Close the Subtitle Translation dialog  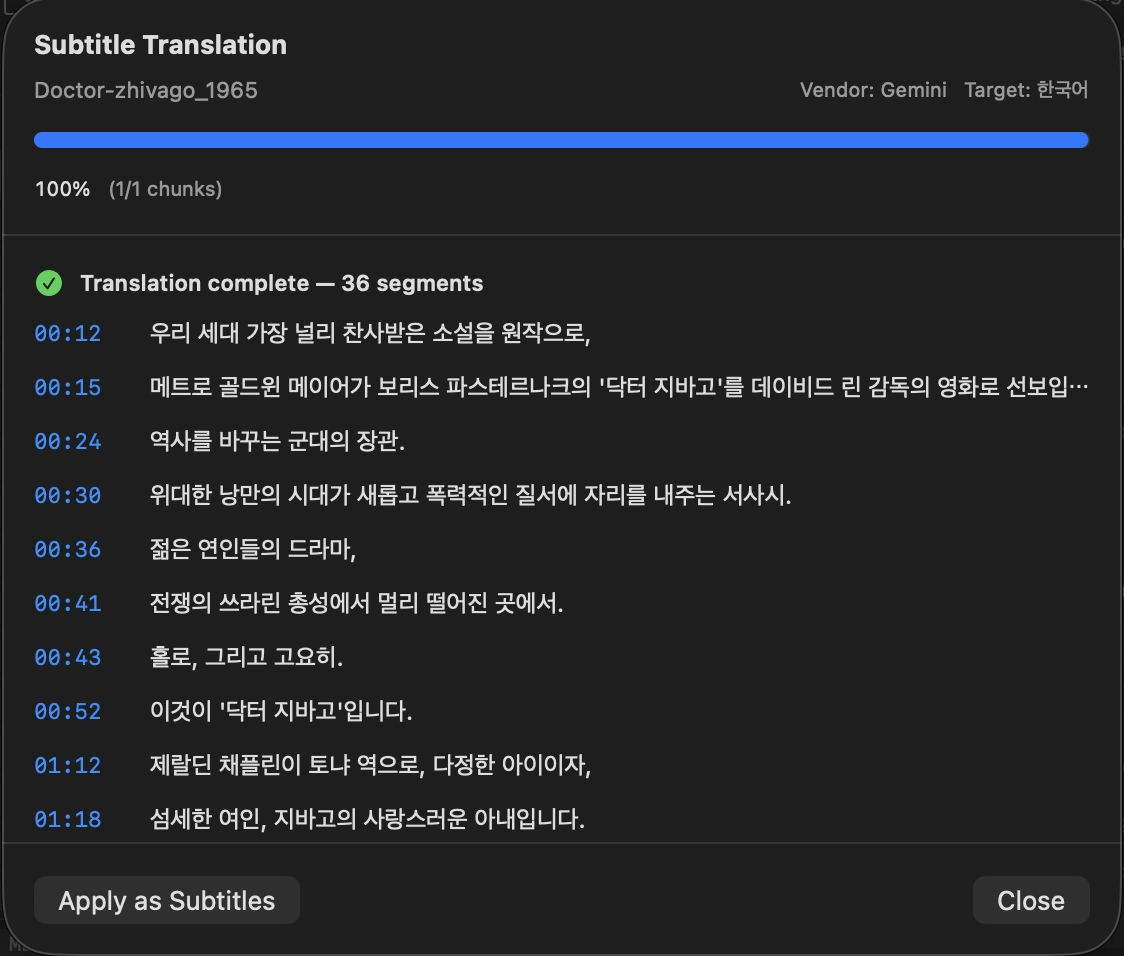pyautogui.click(x=1031, y=900)
